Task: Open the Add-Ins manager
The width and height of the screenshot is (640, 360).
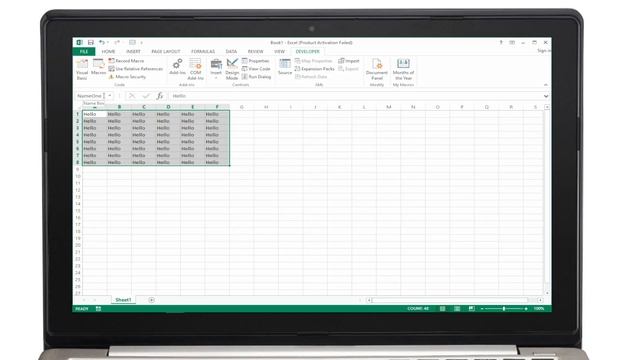Action: point(177,67)
